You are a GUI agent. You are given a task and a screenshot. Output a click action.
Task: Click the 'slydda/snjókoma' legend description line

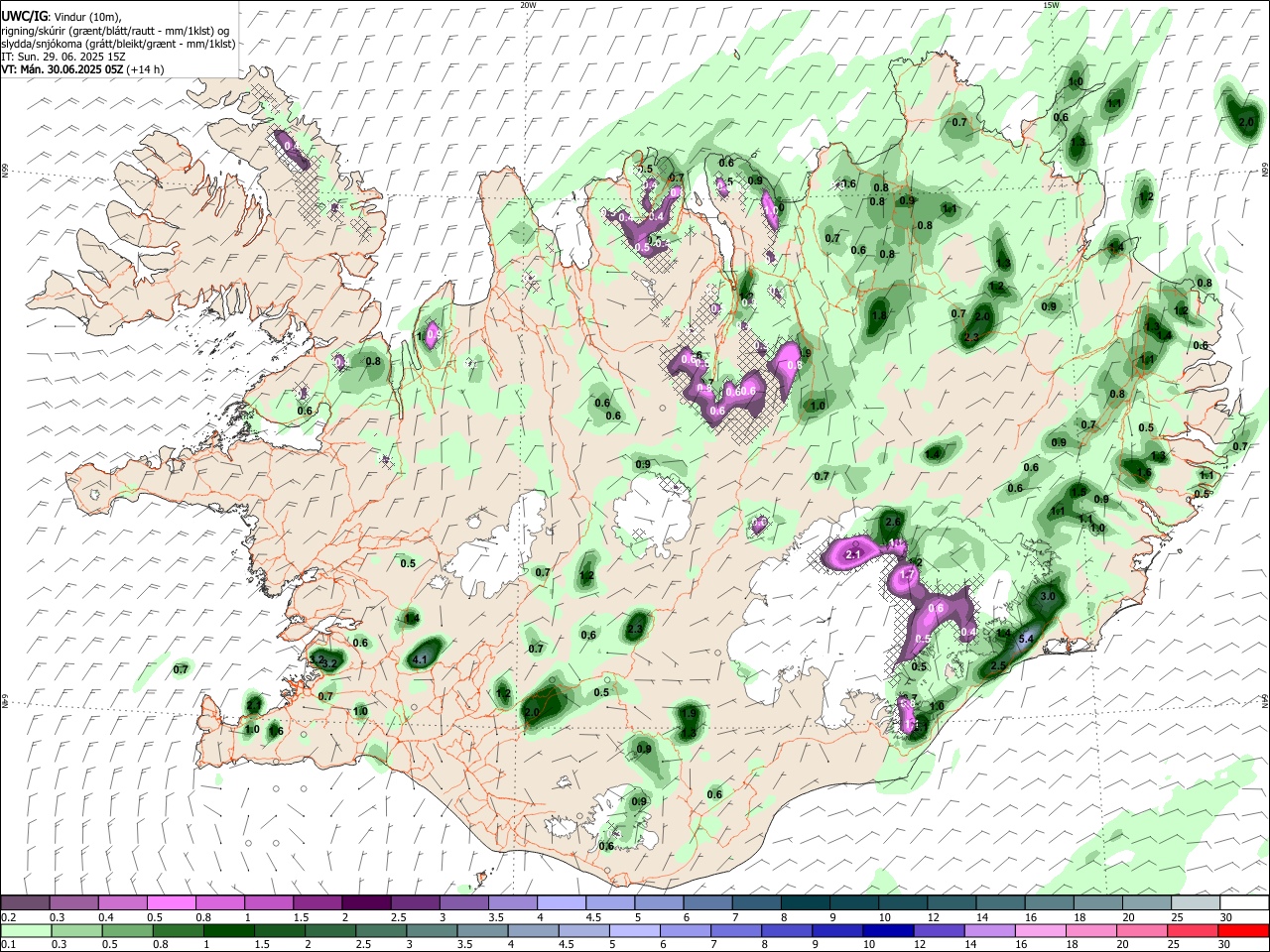click(118, 44)
